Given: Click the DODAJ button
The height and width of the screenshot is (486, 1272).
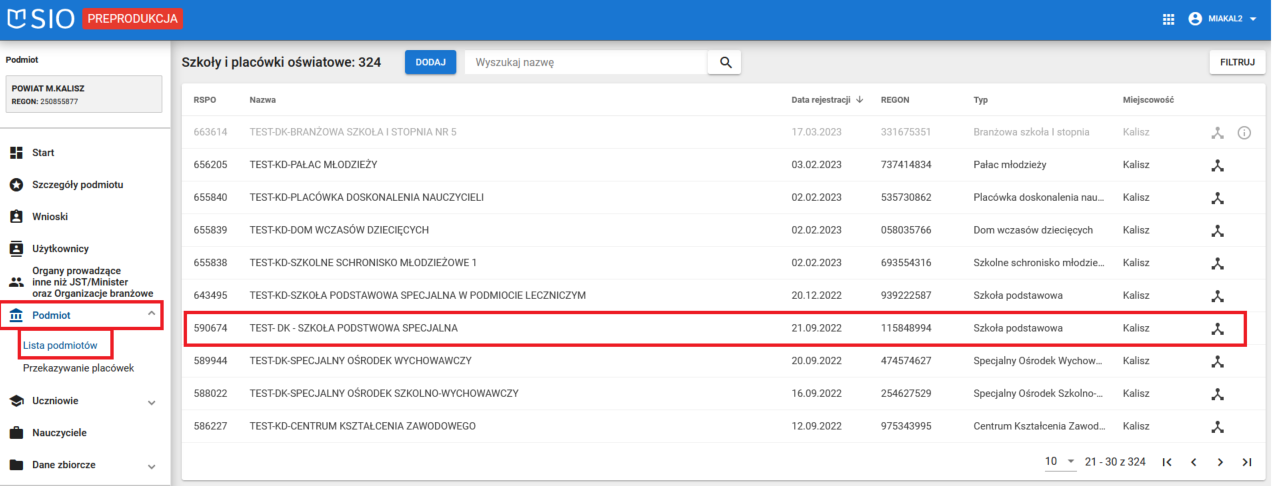Looking at the screenshot, I should coord(430,62).
